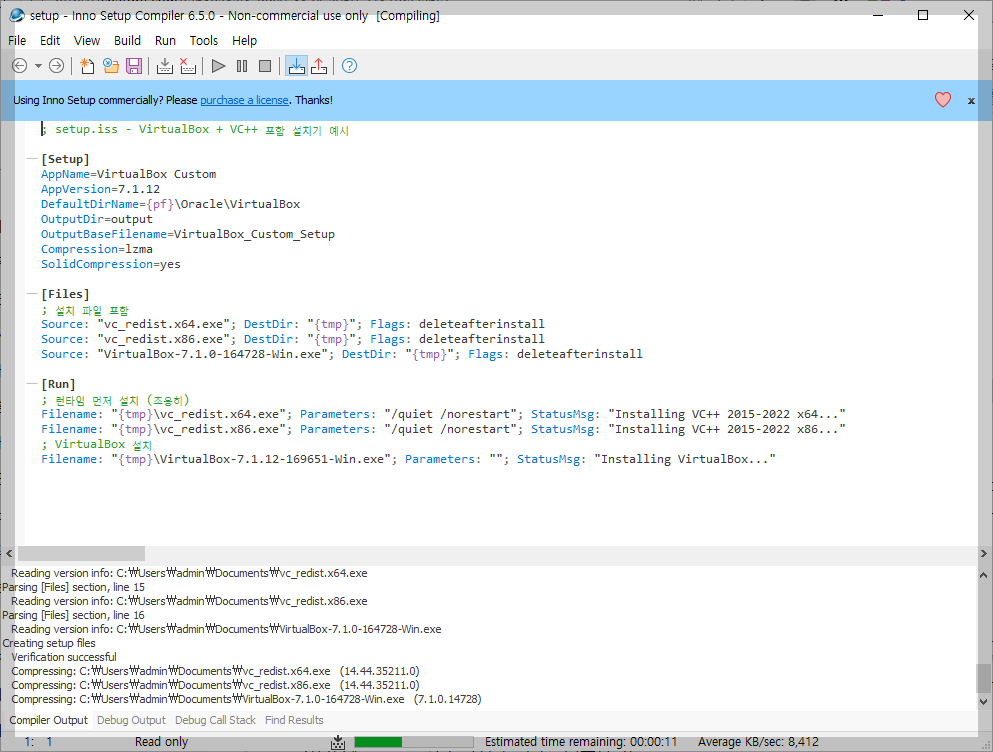Click the 'AppVersion=7.1.12' line

[x=101, y=189]
